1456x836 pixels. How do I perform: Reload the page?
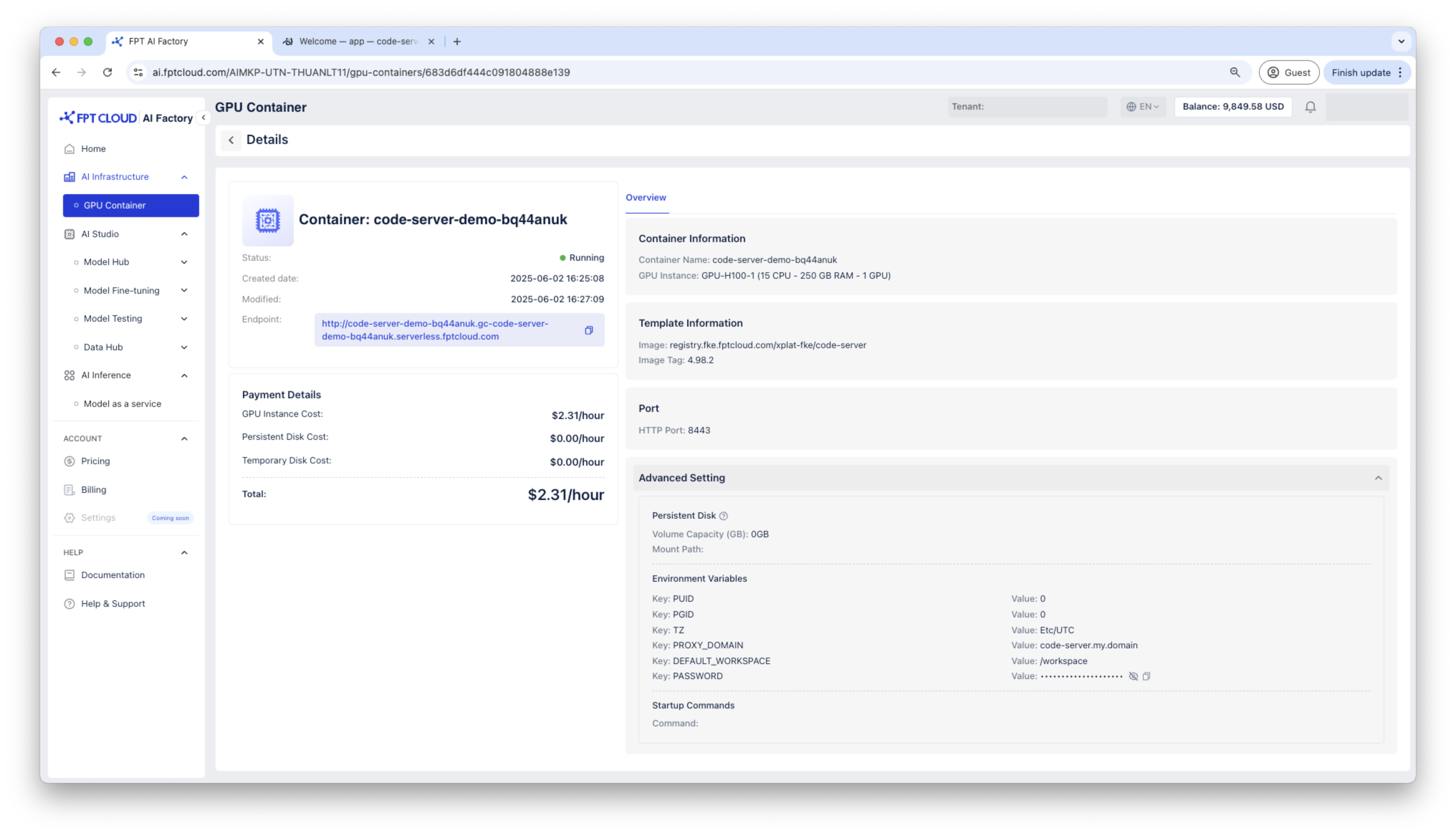coord(107,72)
